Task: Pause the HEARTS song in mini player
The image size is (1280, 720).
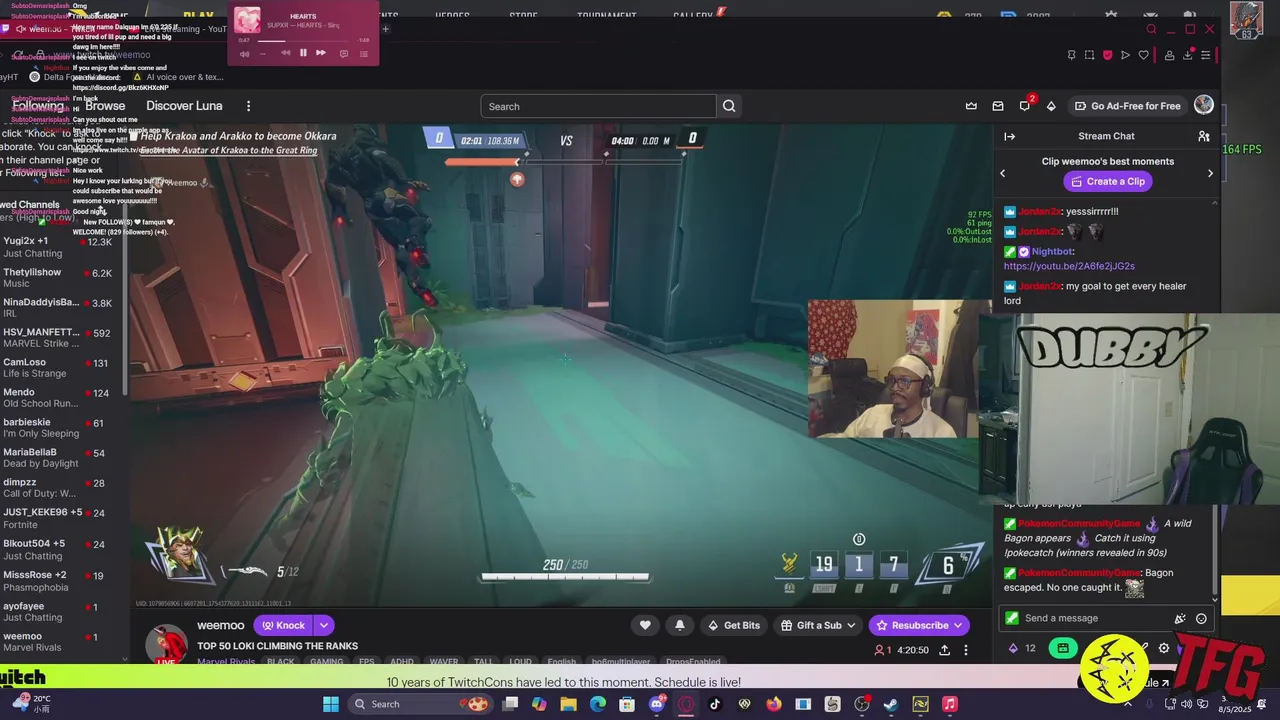Action: (x=303, y=53)
